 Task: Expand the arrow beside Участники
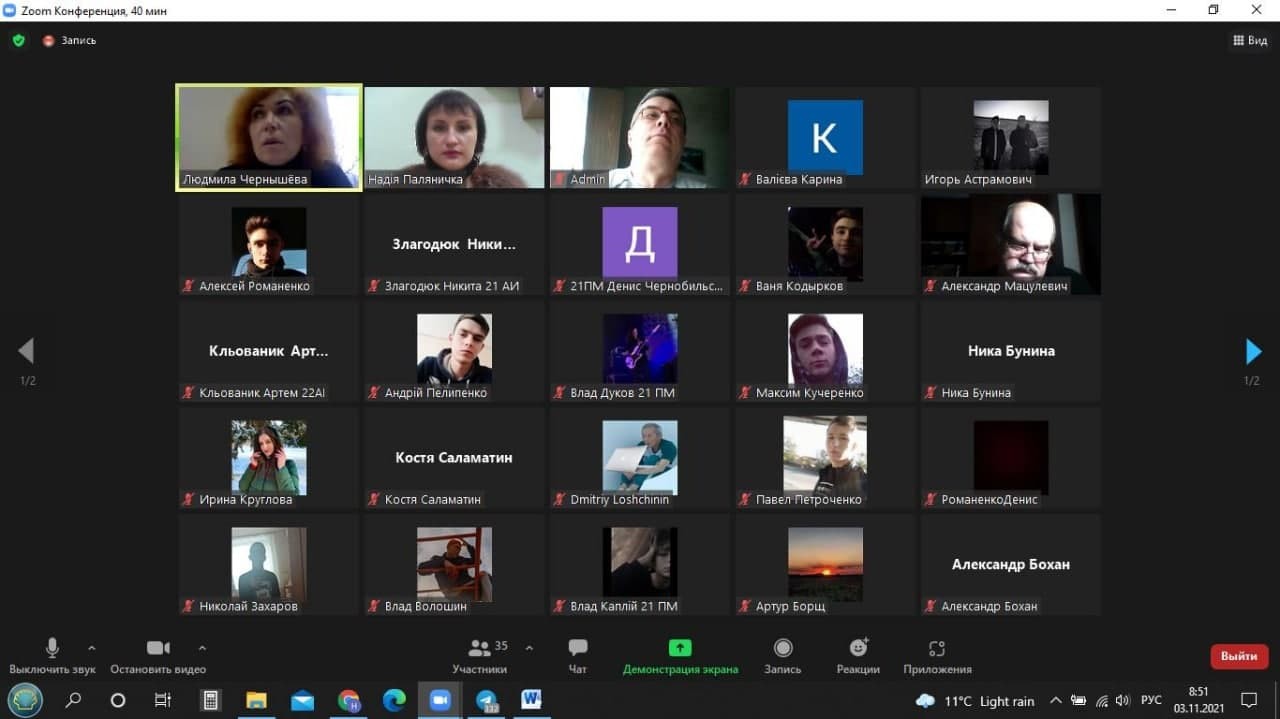coord(529,647)
